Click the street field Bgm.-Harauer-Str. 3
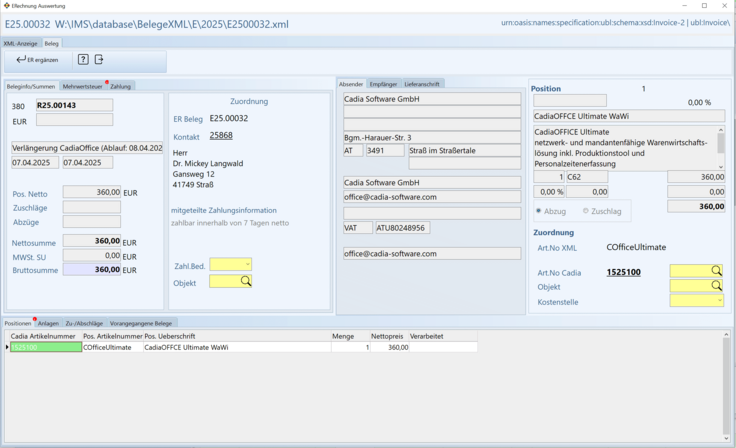 (x=432, y=138)
